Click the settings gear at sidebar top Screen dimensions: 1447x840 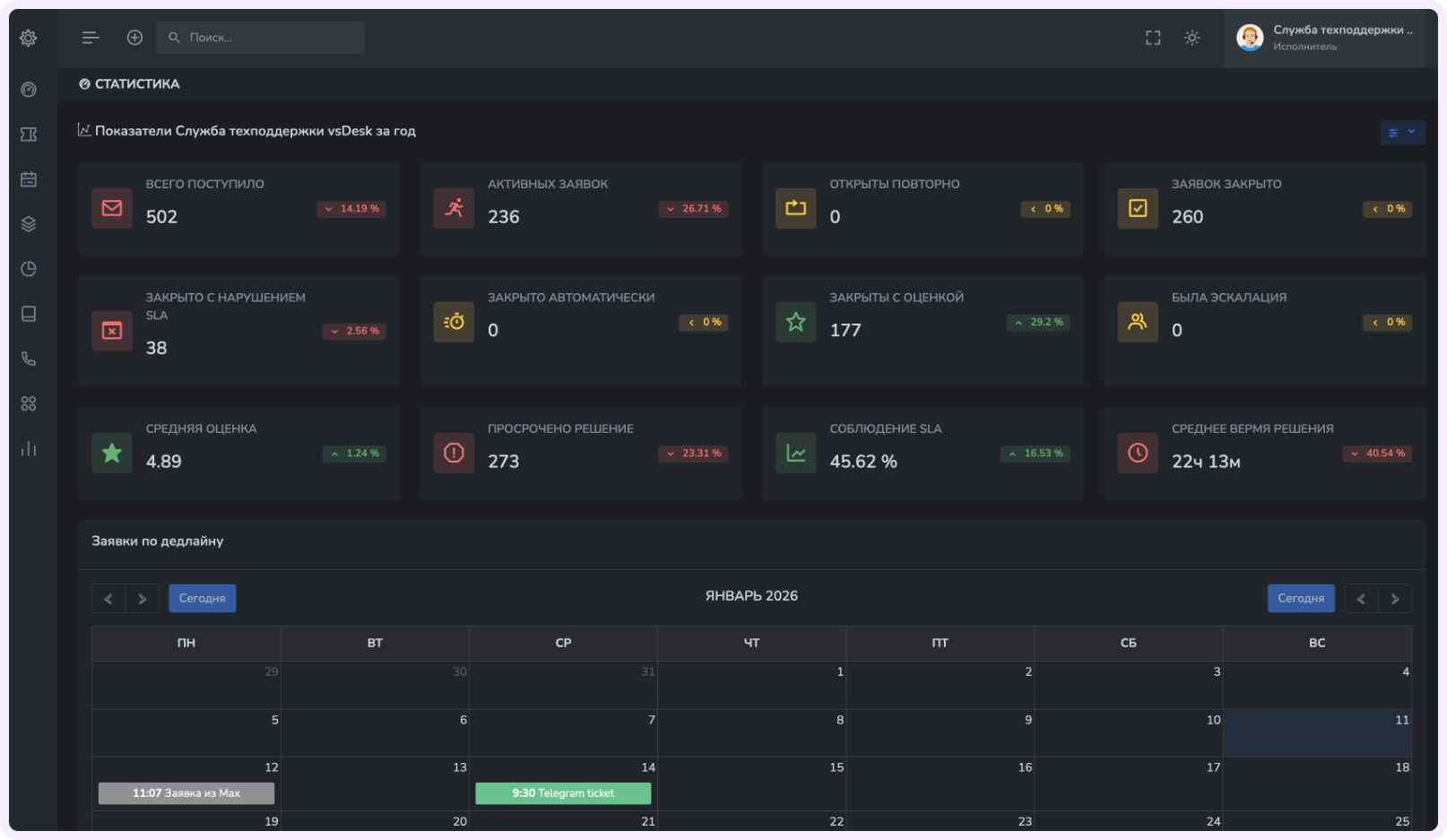tap(28, 38)
